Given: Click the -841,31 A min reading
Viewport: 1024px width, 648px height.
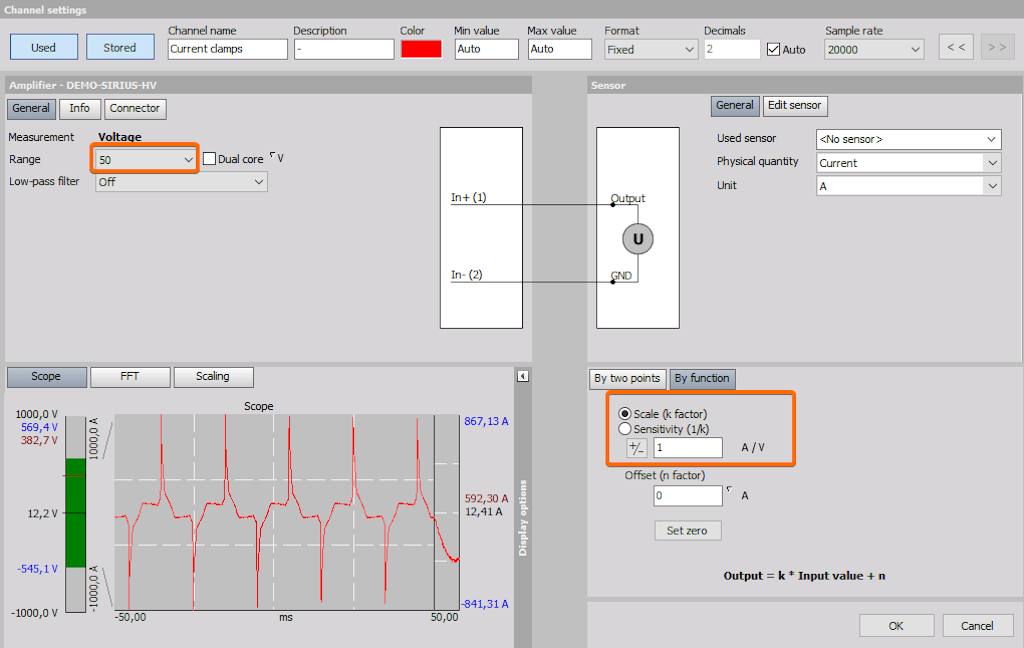Looking at the screenshot, I should coord(485,604).
